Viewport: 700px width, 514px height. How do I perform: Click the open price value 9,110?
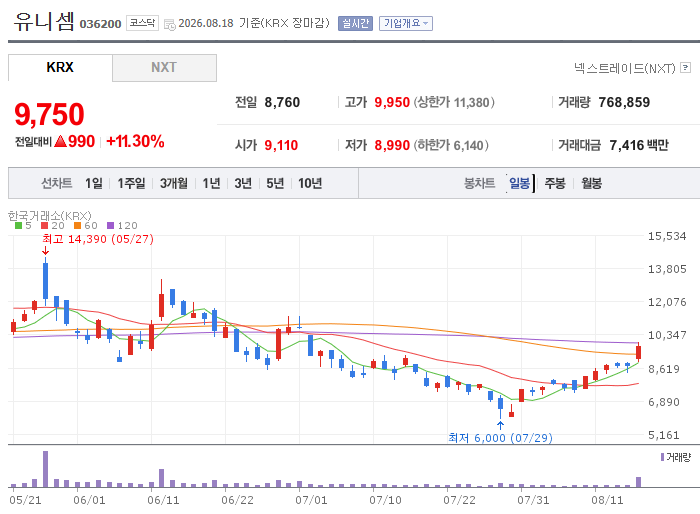pyautogui.click(x=281, y=145)
